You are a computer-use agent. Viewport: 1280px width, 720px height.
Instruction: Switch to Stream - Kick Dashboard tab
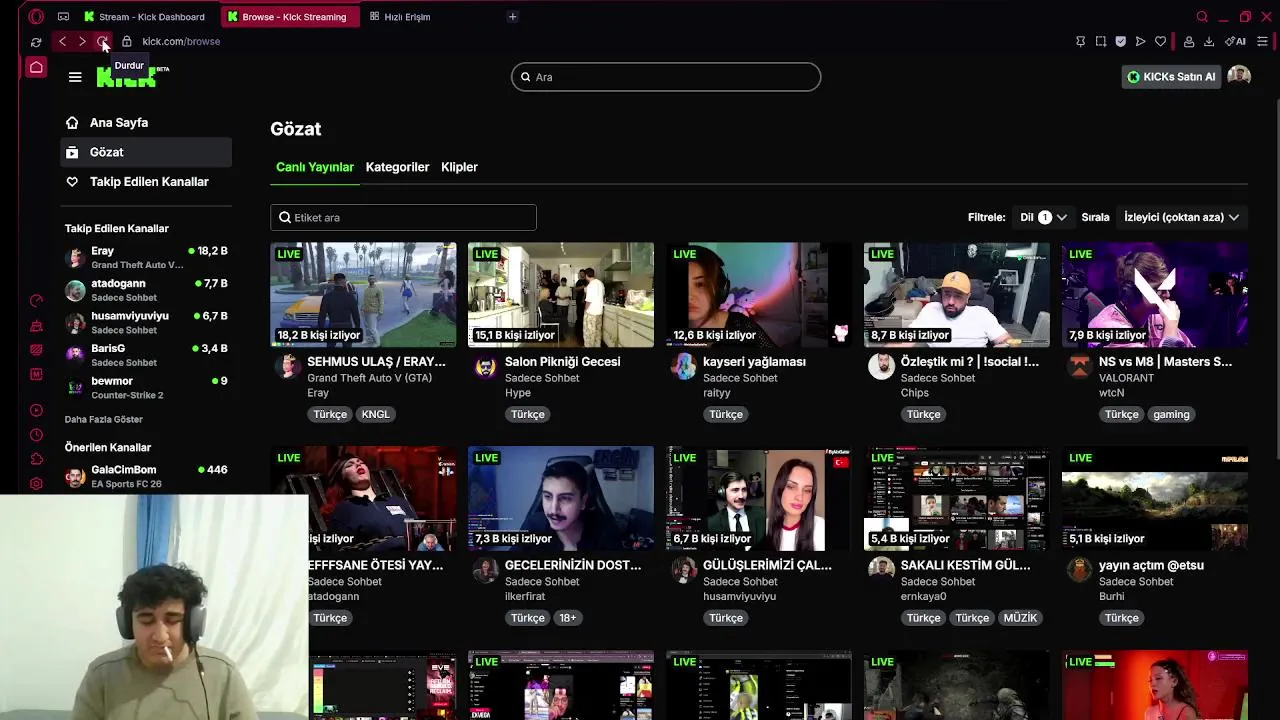pyautogui.click(x=145, y=17)
